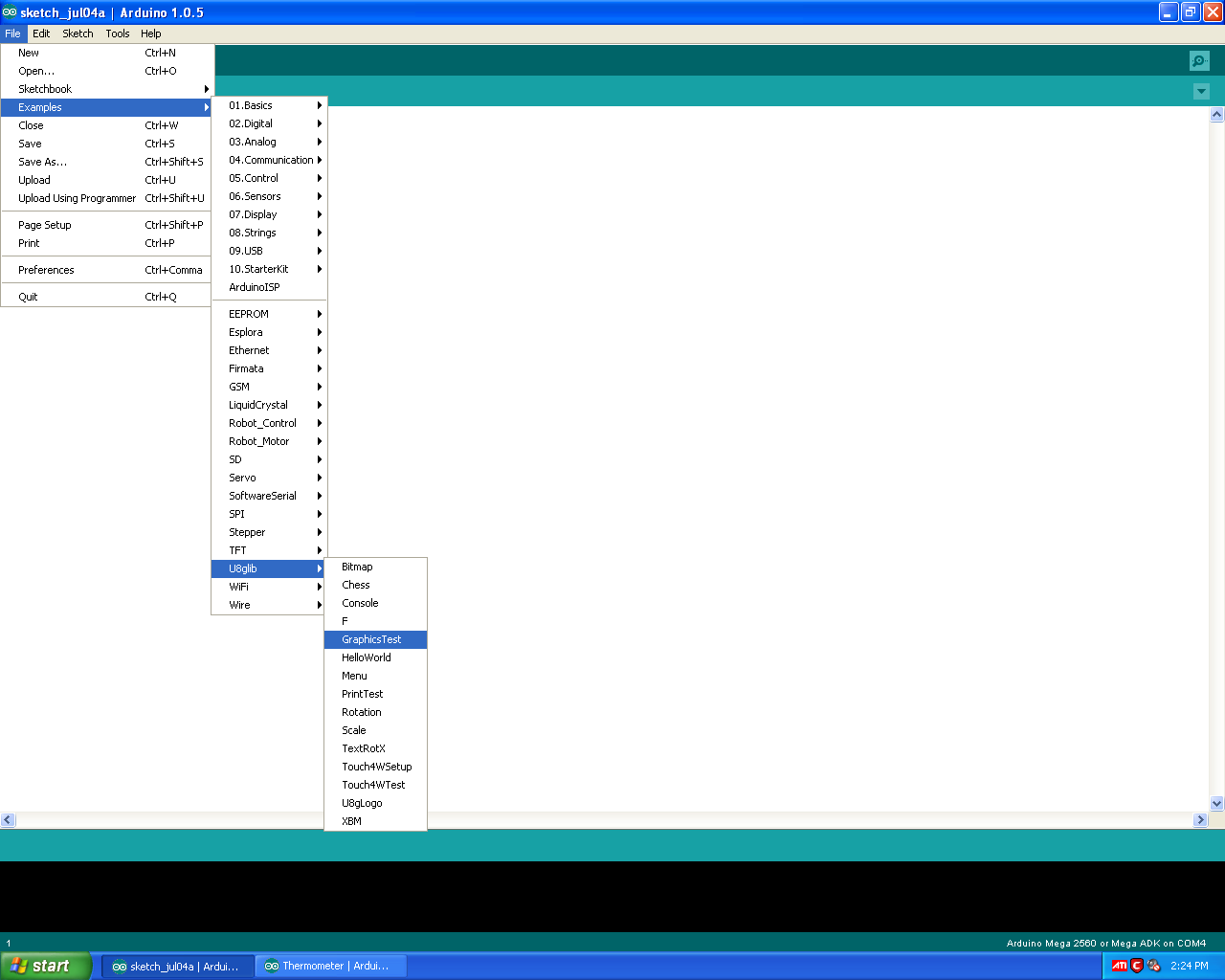The height and width of the screenshot is (980, 1225).
Task: Expand 03.Analog examples submenu
Action: [x=269, y=142]
